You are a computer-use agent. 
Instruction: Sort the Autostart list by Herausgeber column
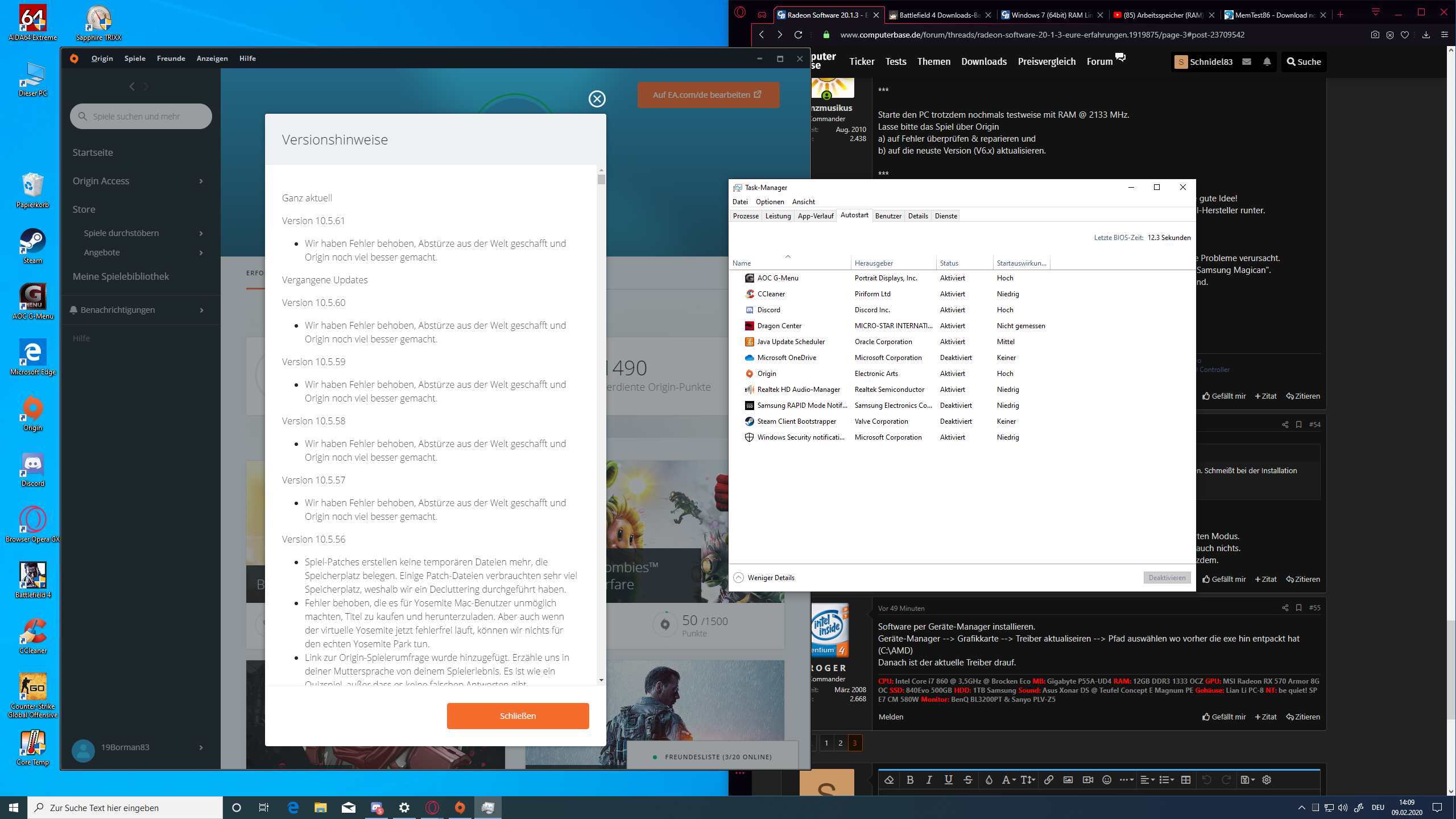(x=894, y=263)
